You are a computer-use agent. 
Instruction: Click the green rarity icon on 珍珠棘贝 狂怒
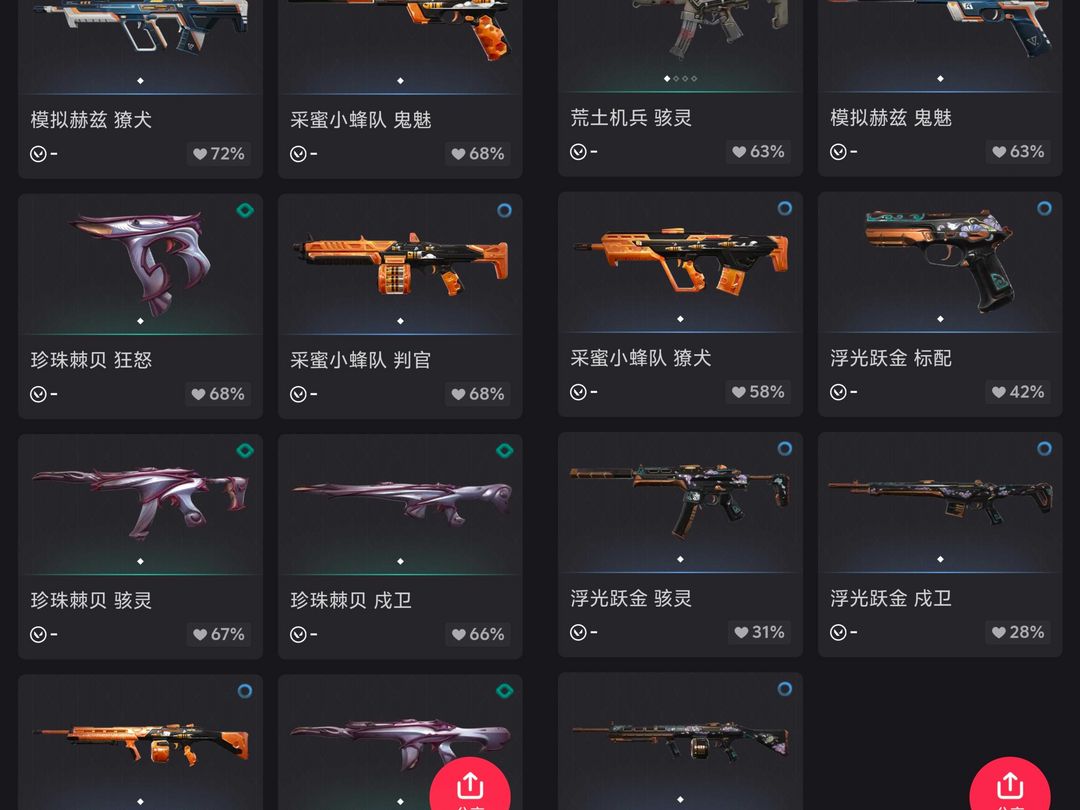tap(245, 210)
